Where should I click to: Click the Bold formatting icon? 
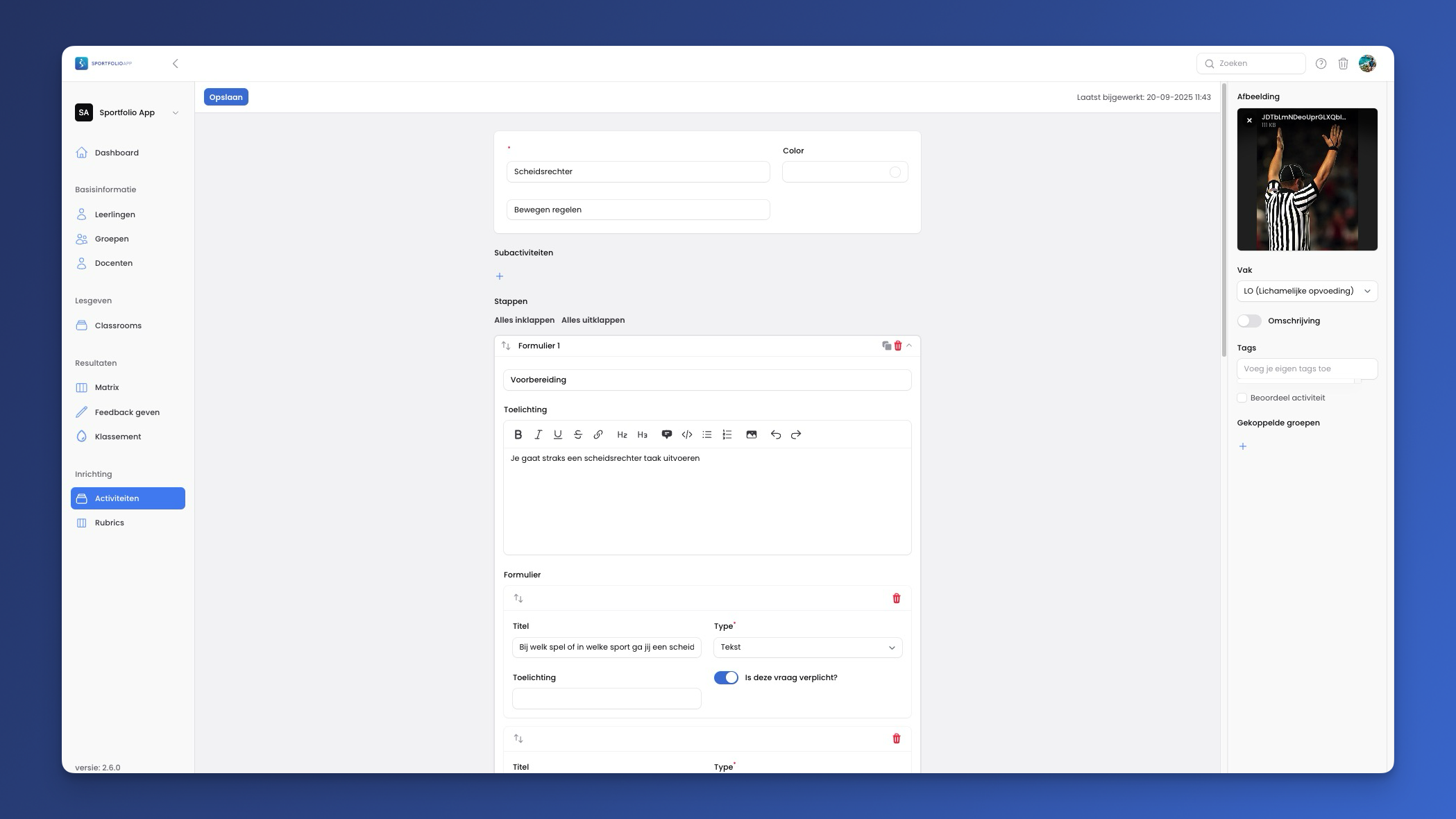pyautogui.click(x=518, y=434)
